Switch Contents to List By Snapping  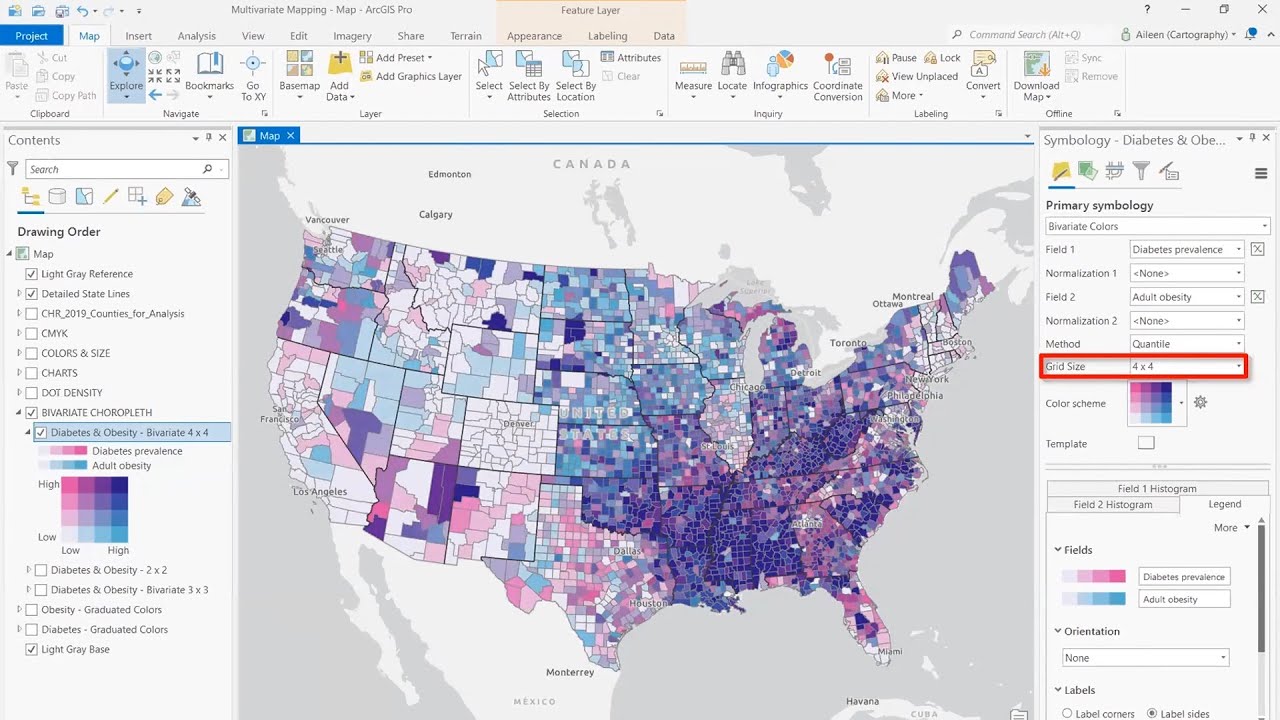pyautogui.click(x=138, y=197)
